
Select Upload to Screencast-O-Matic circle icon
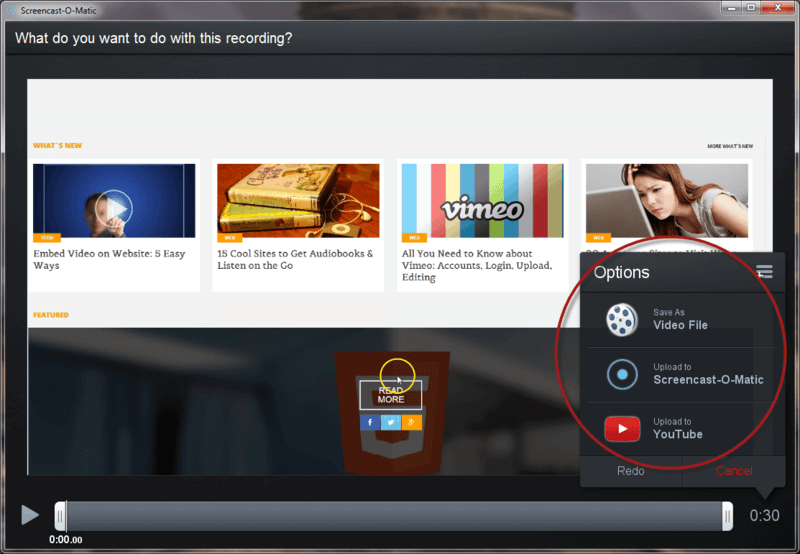point(622,374)
